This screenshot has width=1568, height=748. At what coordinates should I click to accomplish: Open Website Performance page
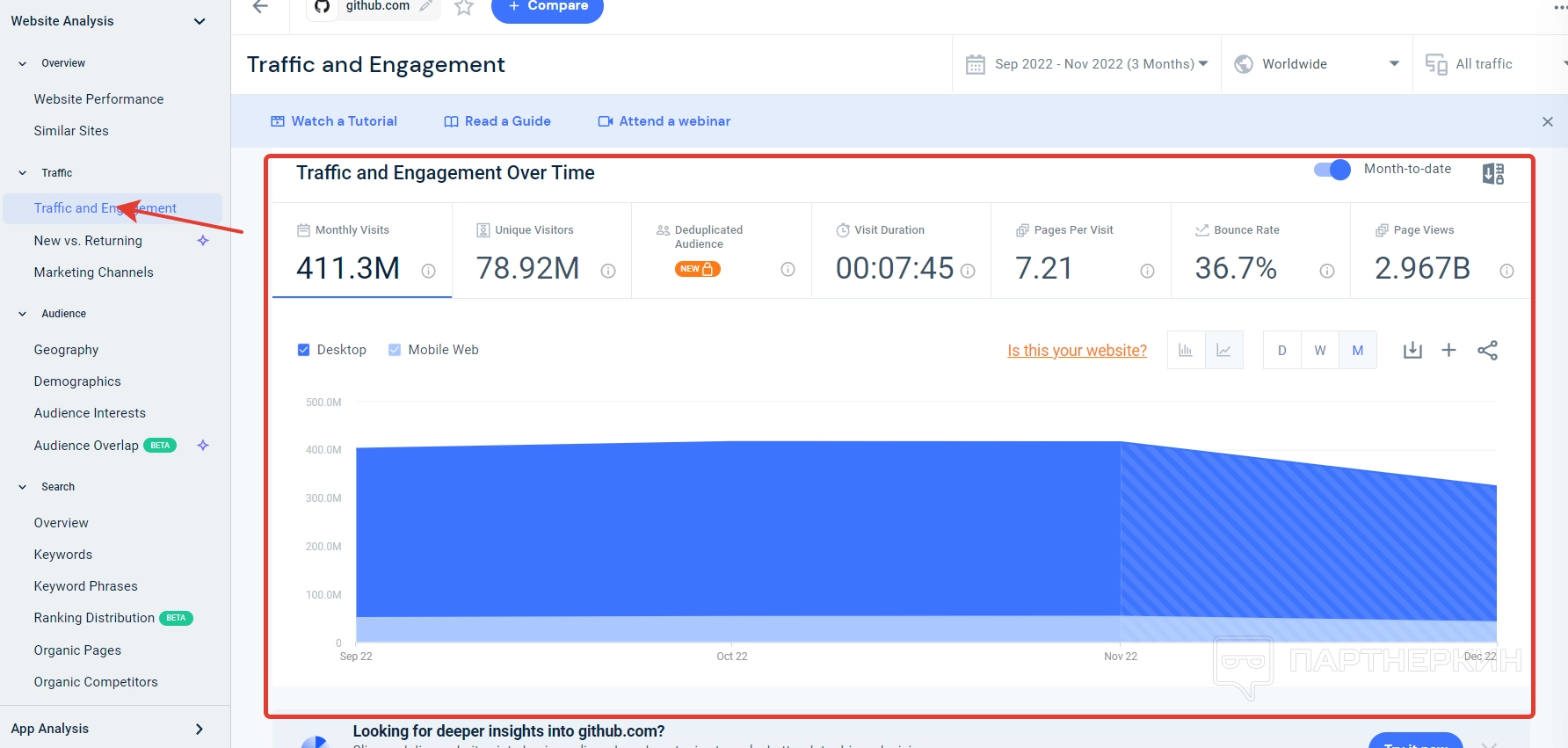(x=98, y=99)
